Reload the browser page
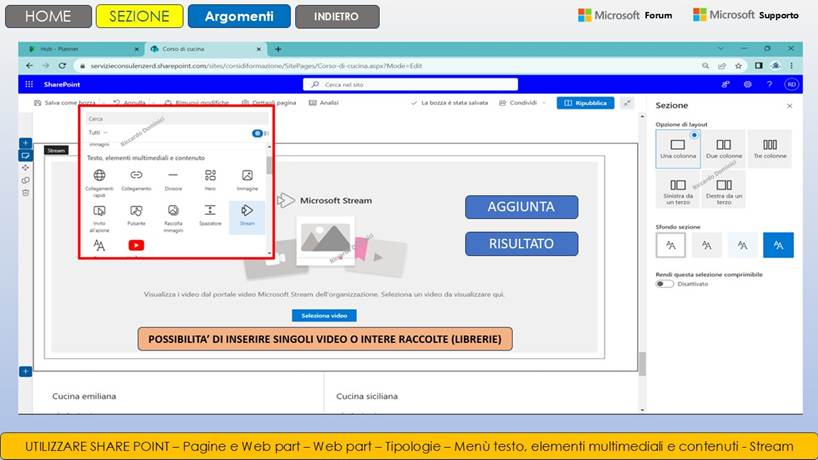 [62, 66]
